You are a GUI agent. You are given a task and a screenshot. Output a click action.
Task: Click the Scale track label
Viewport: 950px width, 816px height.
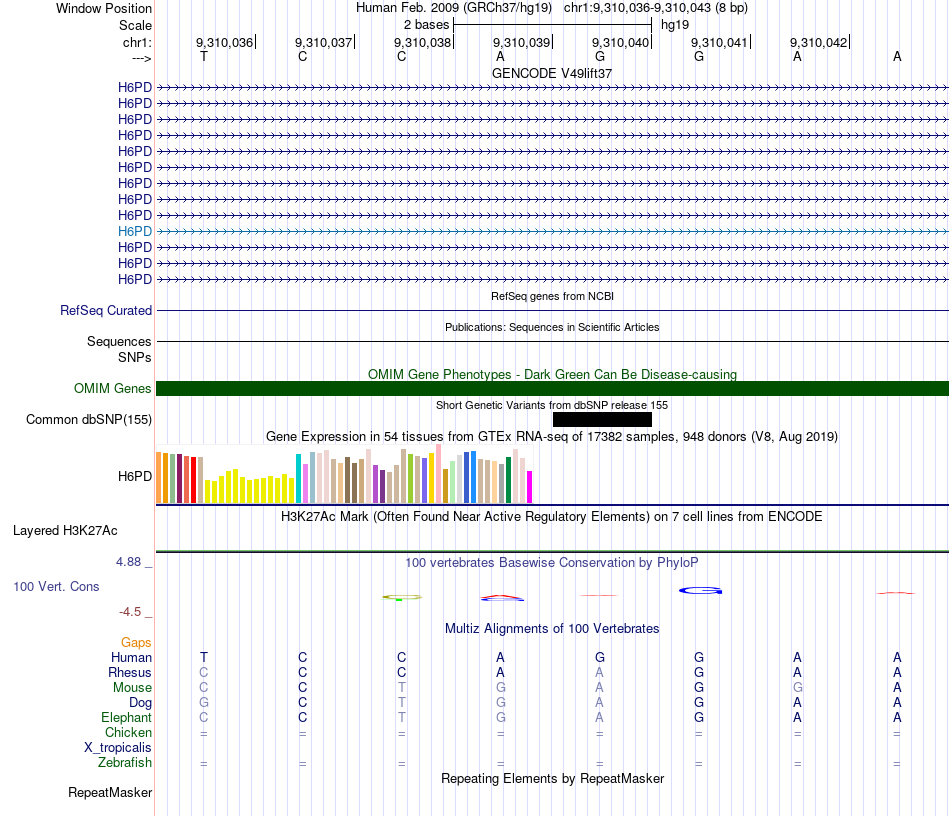(135, 25)
